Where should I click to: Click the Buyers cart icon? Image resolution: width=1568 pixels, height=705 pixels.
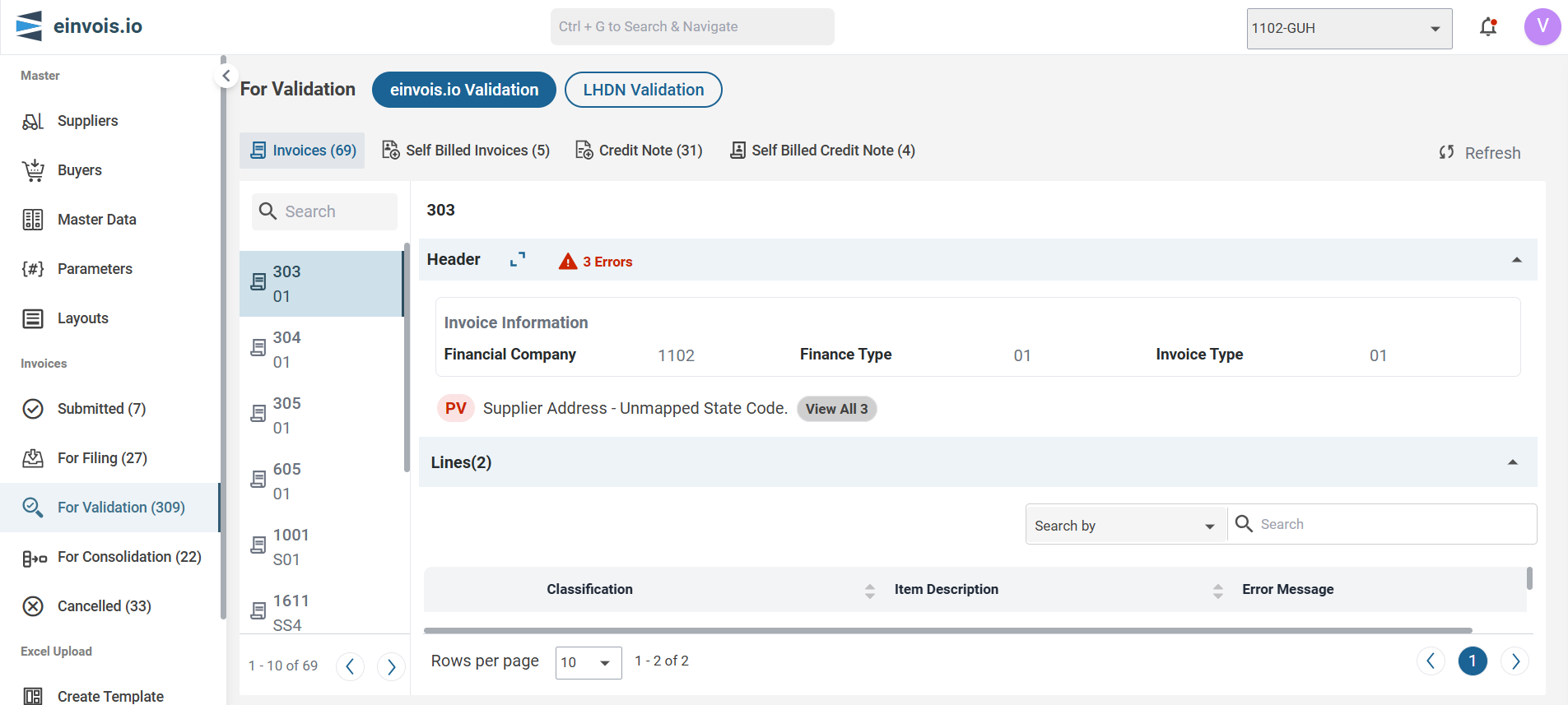(33, 170)
